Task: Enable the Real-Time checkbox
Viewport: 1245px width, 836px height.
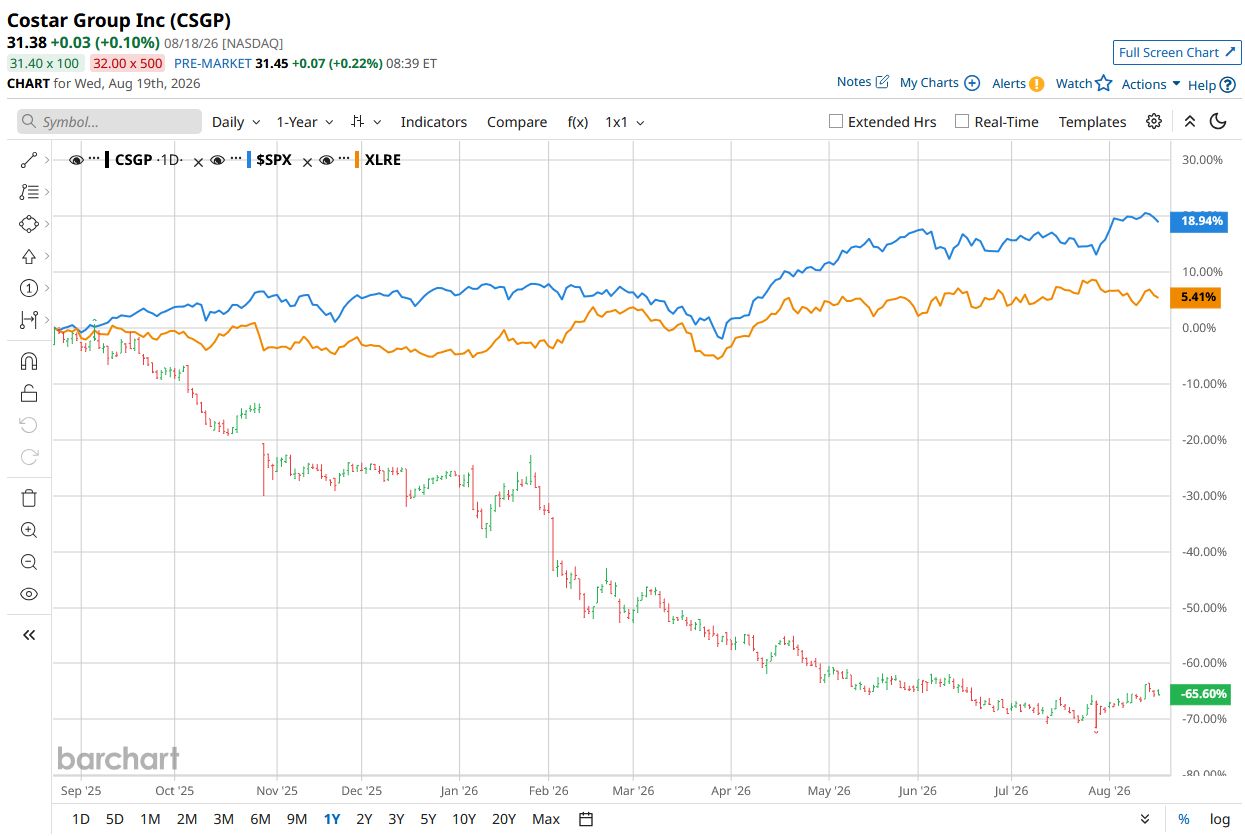Action: point(962,121)
